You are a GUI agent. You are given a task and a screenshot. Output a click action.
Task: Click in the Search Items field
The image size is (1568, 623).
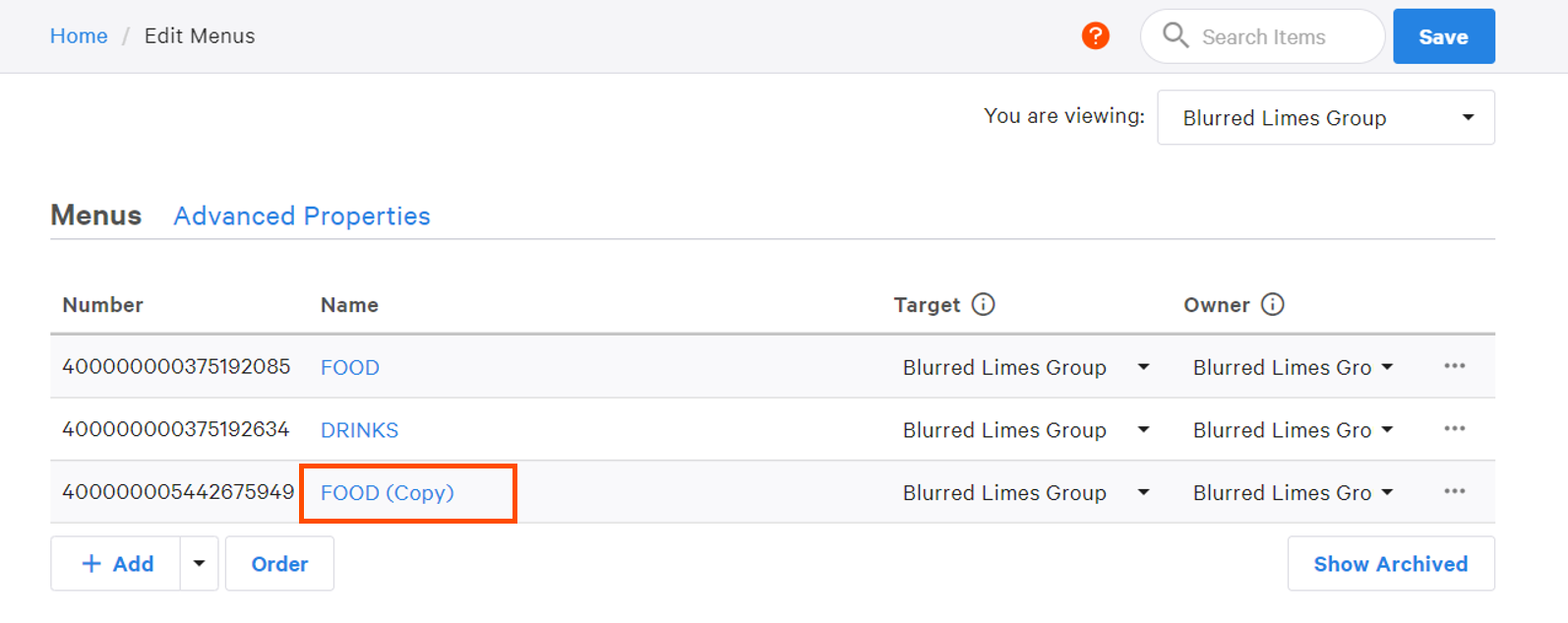point(1279,37)
